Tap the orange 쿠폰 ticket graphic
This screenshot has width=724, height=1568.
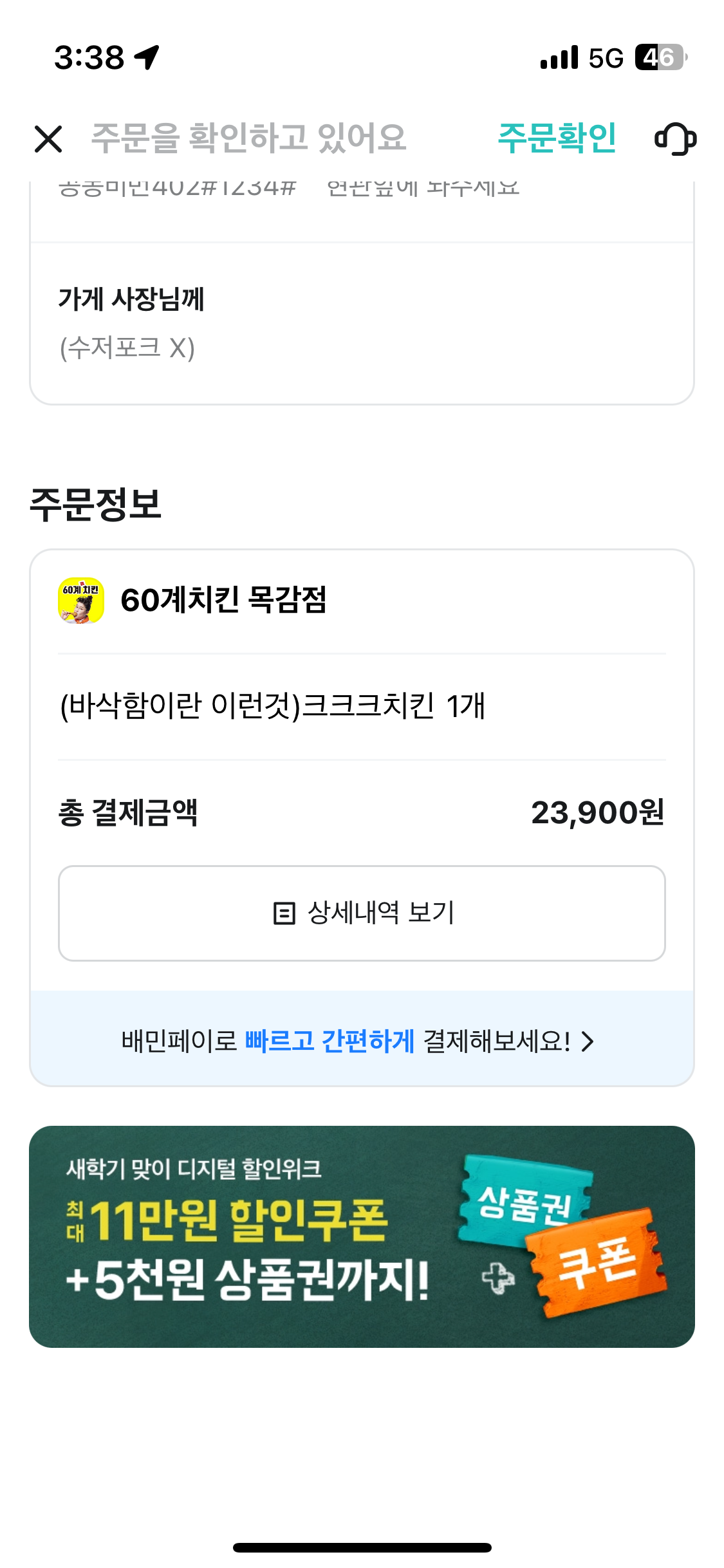click(x=597, y=1263)
